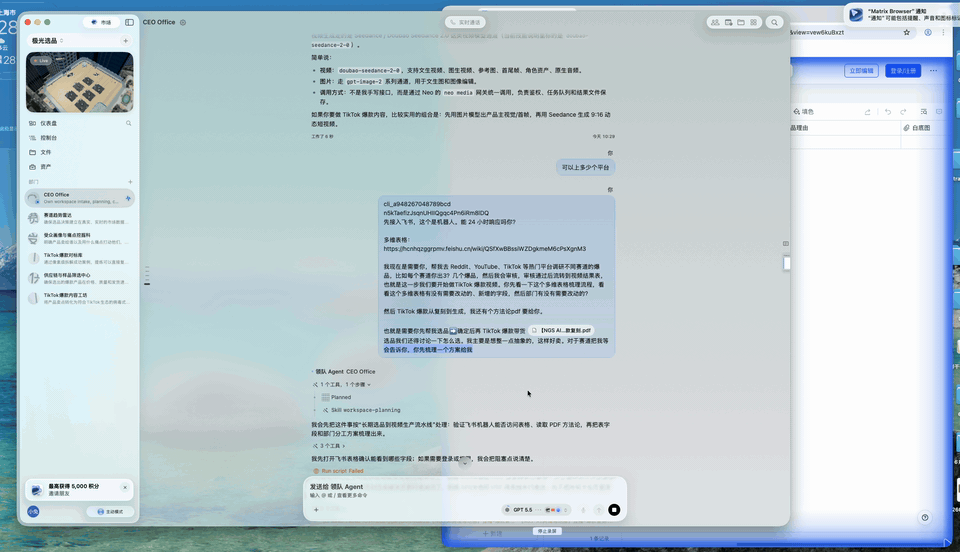Stop generation with the black stop button
Image resolution: width=960 pixels, height=552 pixels.
coord(614,510)
